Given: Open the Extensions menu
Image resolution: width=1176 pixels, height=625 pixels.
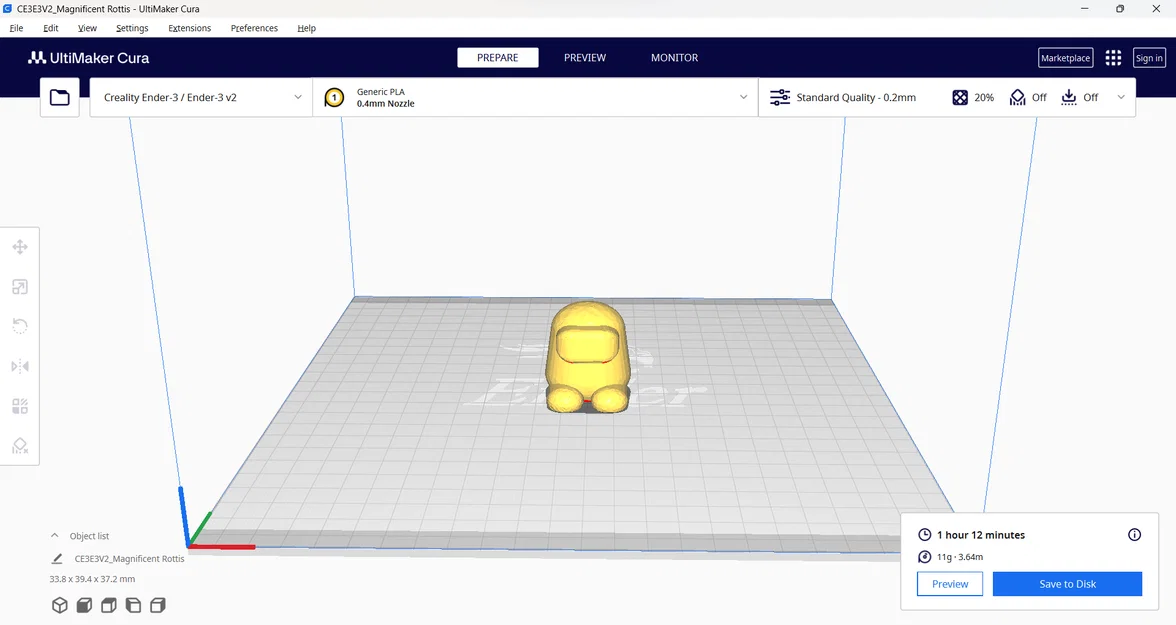Looking at the screenshot, I should 190,28.
